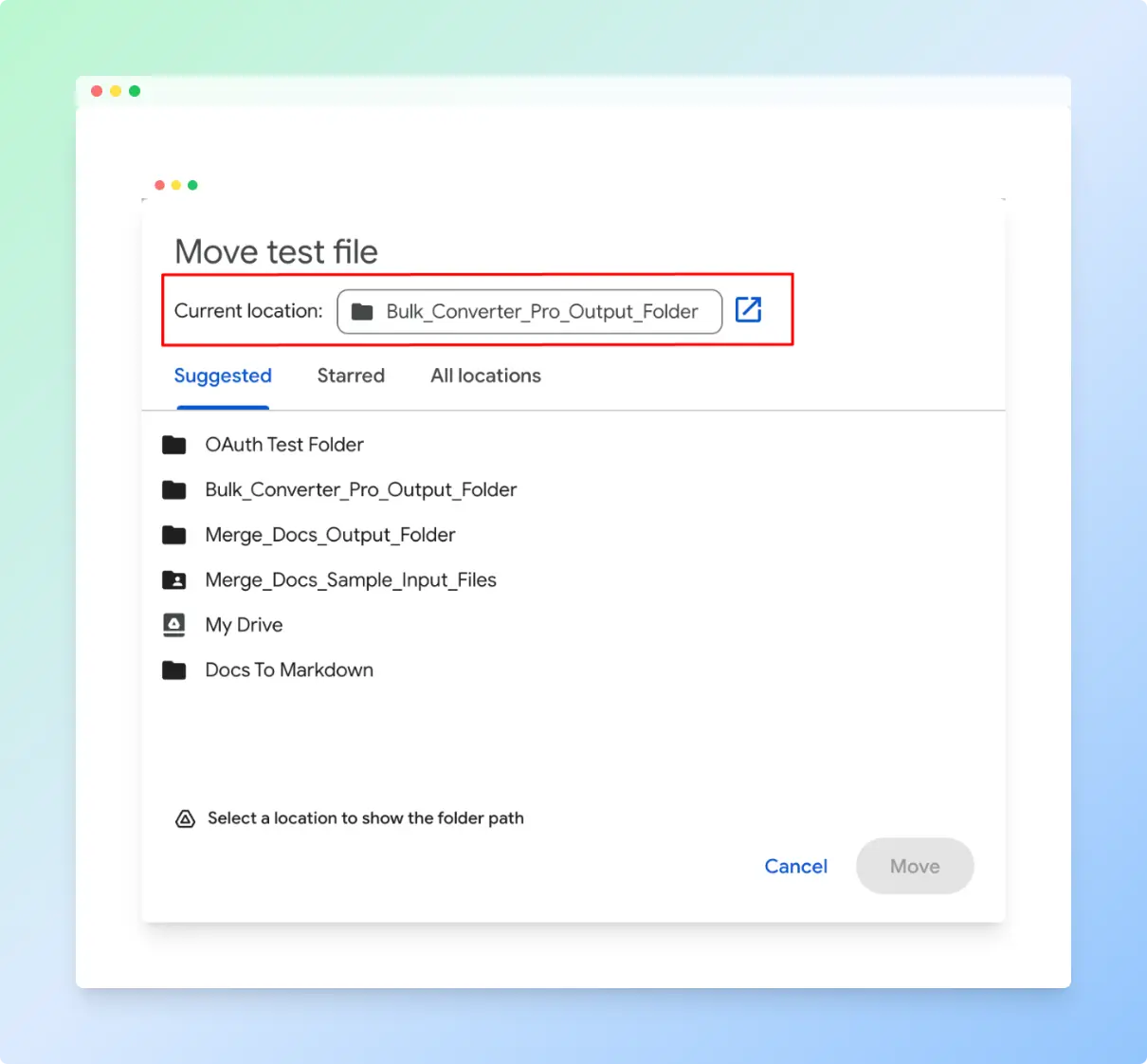Click the Bulk_Converter_Pro_Output_Folder current location chip
The image size is (1147, 1064).
point(530,311)
